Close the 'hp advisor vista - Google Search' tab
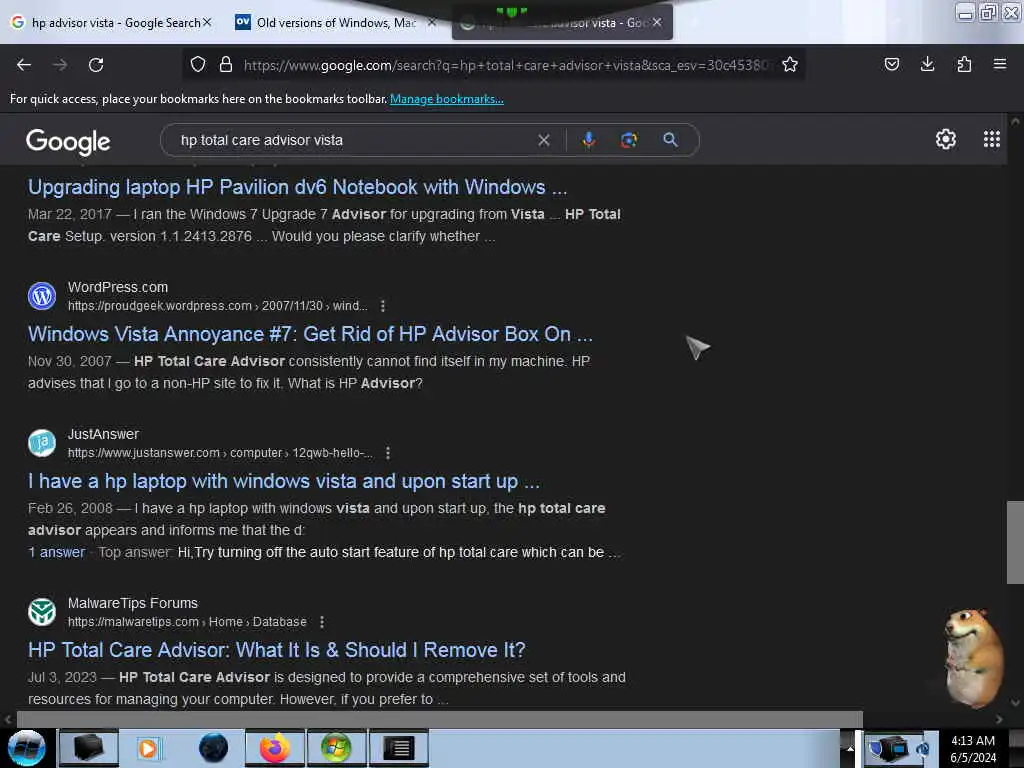This screenshot has height=768, width=1024. [207, 22]
